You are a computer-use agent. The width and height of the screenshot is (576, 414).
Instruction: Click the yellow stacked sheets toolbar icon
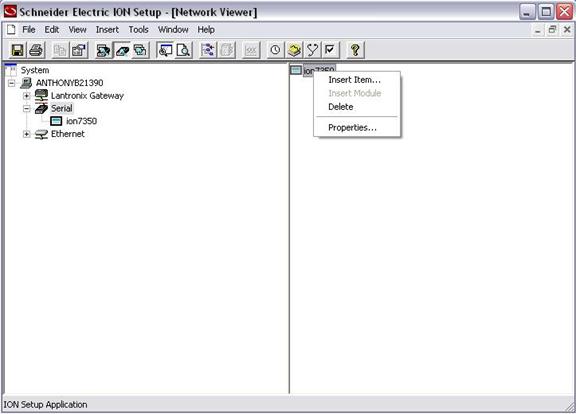[294, 50]
